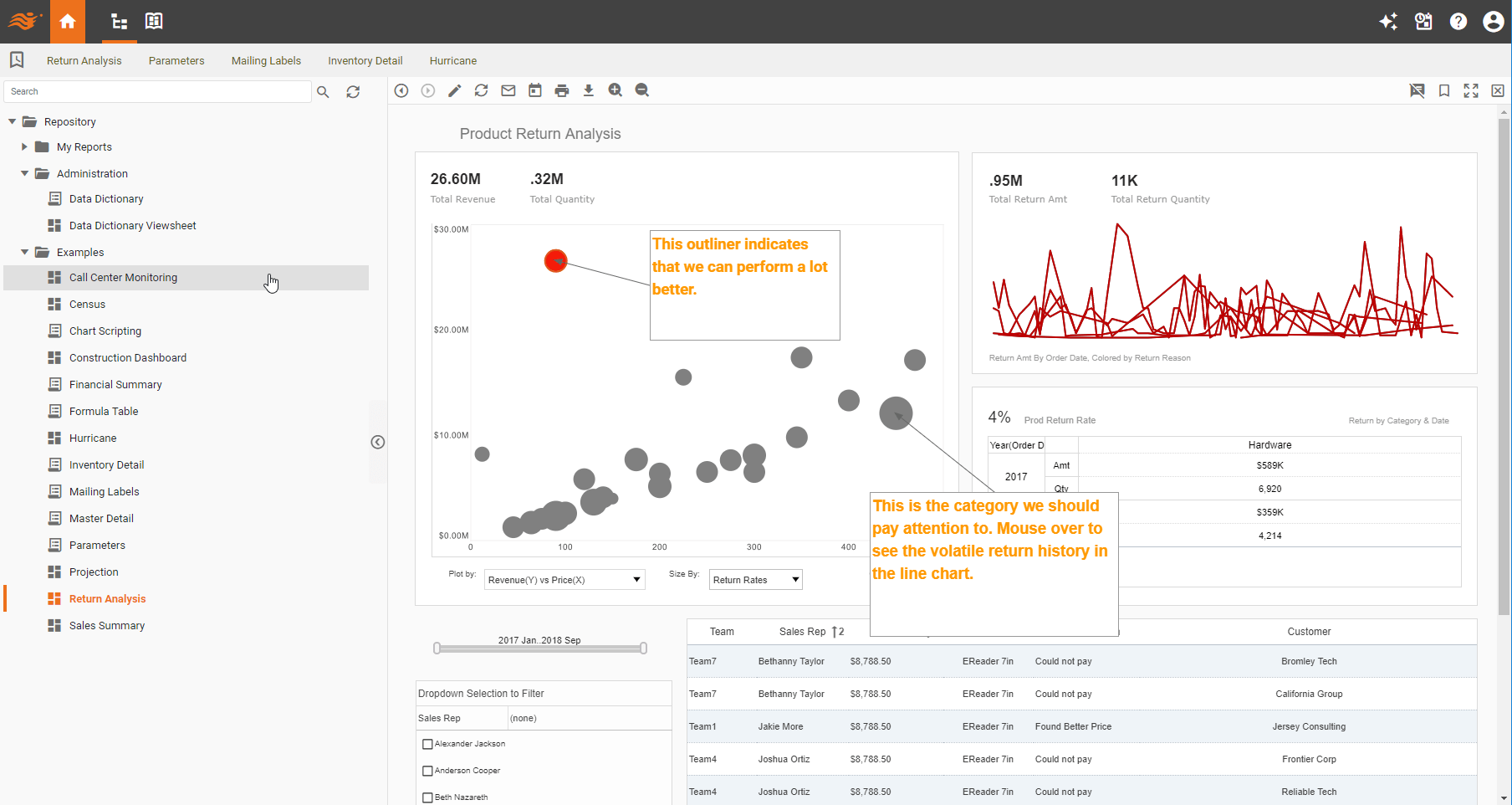Open the help question mark icon
Screen dimensions: 1512x805
pos(1458,22)
